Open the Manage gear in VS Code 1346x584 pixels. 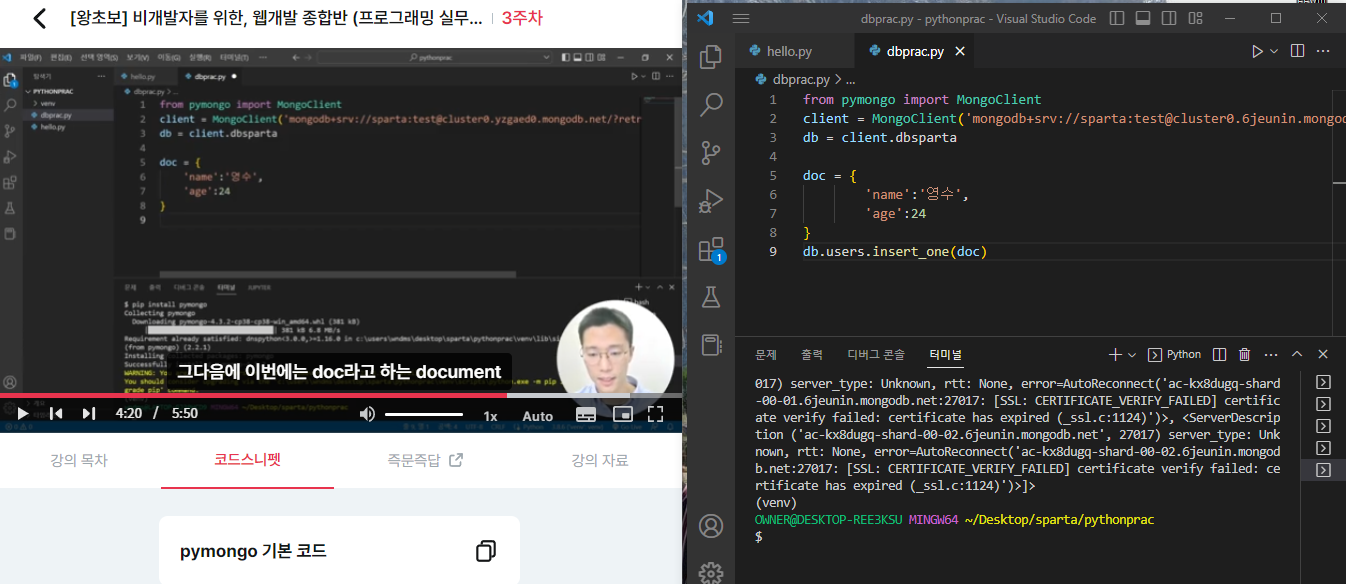tap(711, 572)
